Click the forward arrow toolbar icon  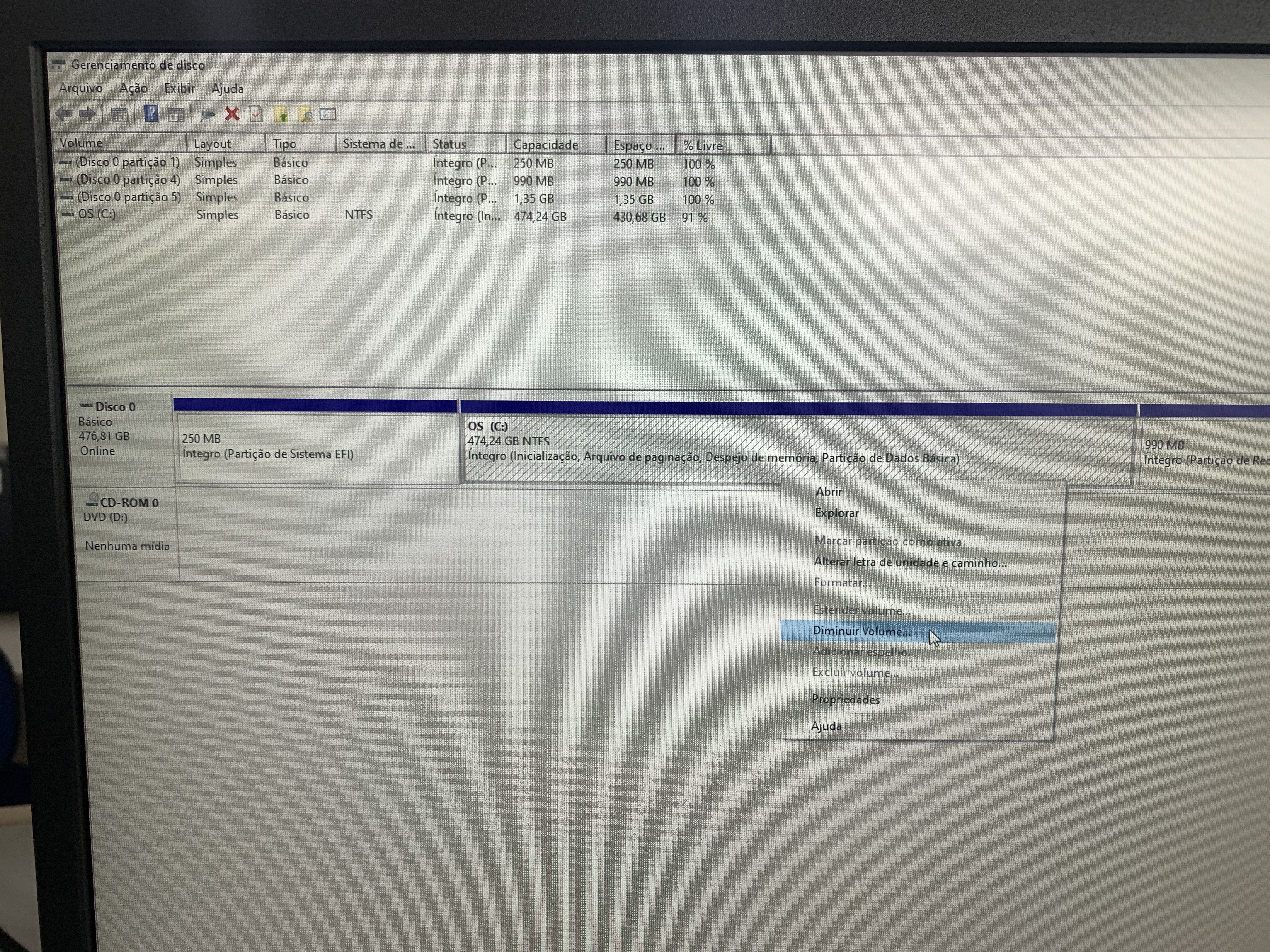tap(87, 114)
